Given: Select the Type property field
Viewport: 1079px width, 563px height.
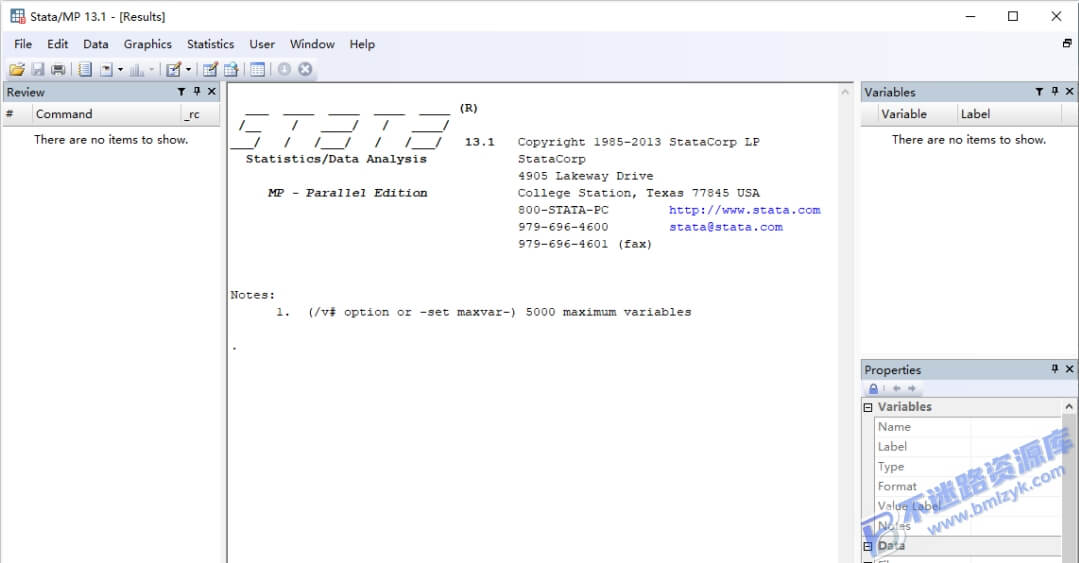Looking at the screenshot, I should coord(968,467).
